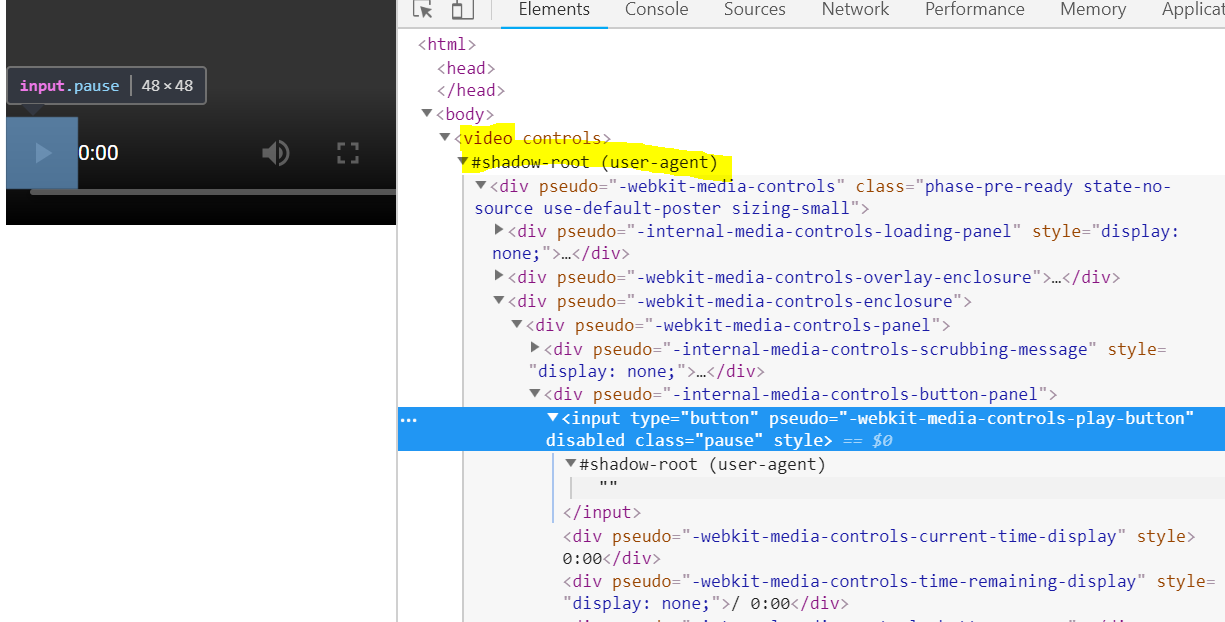The image size is (1225, 622).
Task: Click the play button on the video
Action: tap(41, 151)
